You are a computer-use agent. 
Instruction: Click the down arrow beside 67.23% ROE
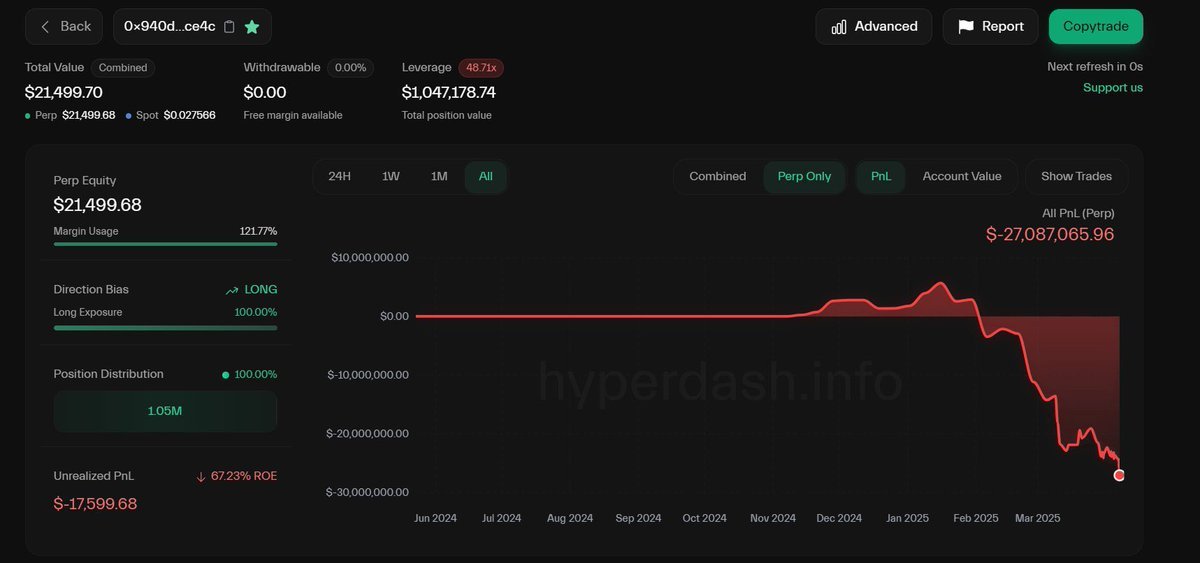tap(201, 477)
